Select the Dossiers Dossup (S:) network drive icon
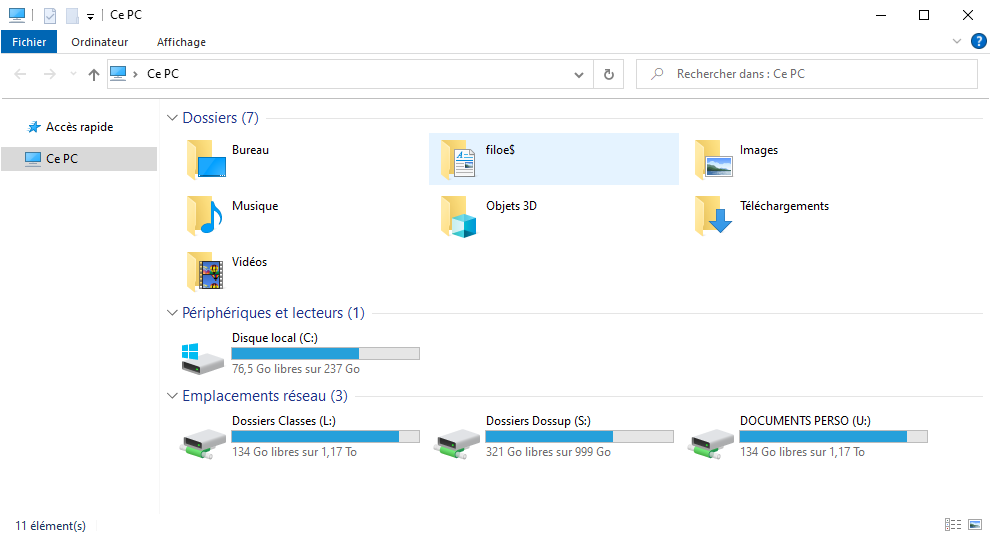Image resolution: width=991 pixels, height=538 pixels. coord(456,443)
